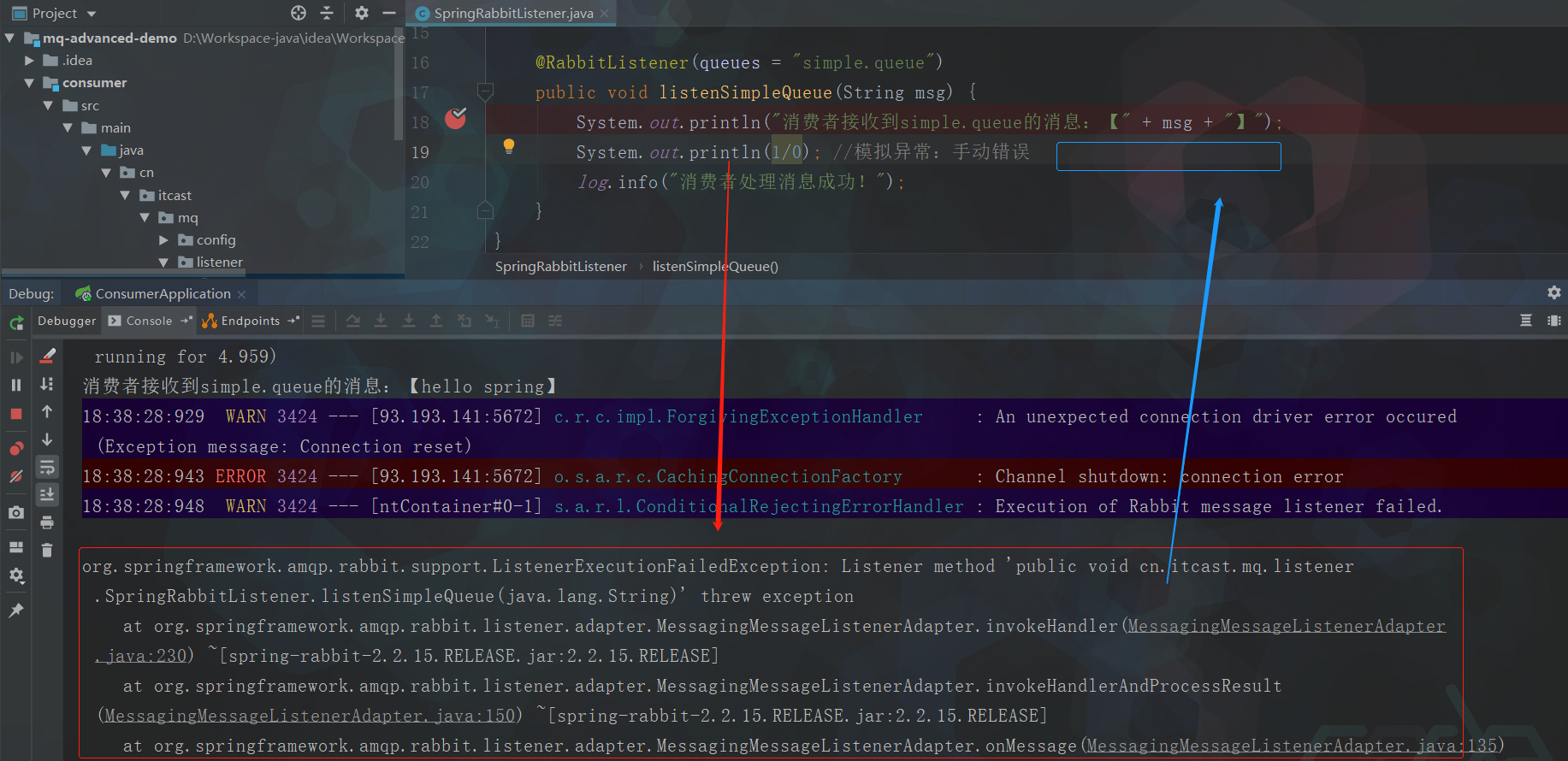Screen dimensions: 1568x761
Task: Print console output with the printer icon
Action: point(47,522)
